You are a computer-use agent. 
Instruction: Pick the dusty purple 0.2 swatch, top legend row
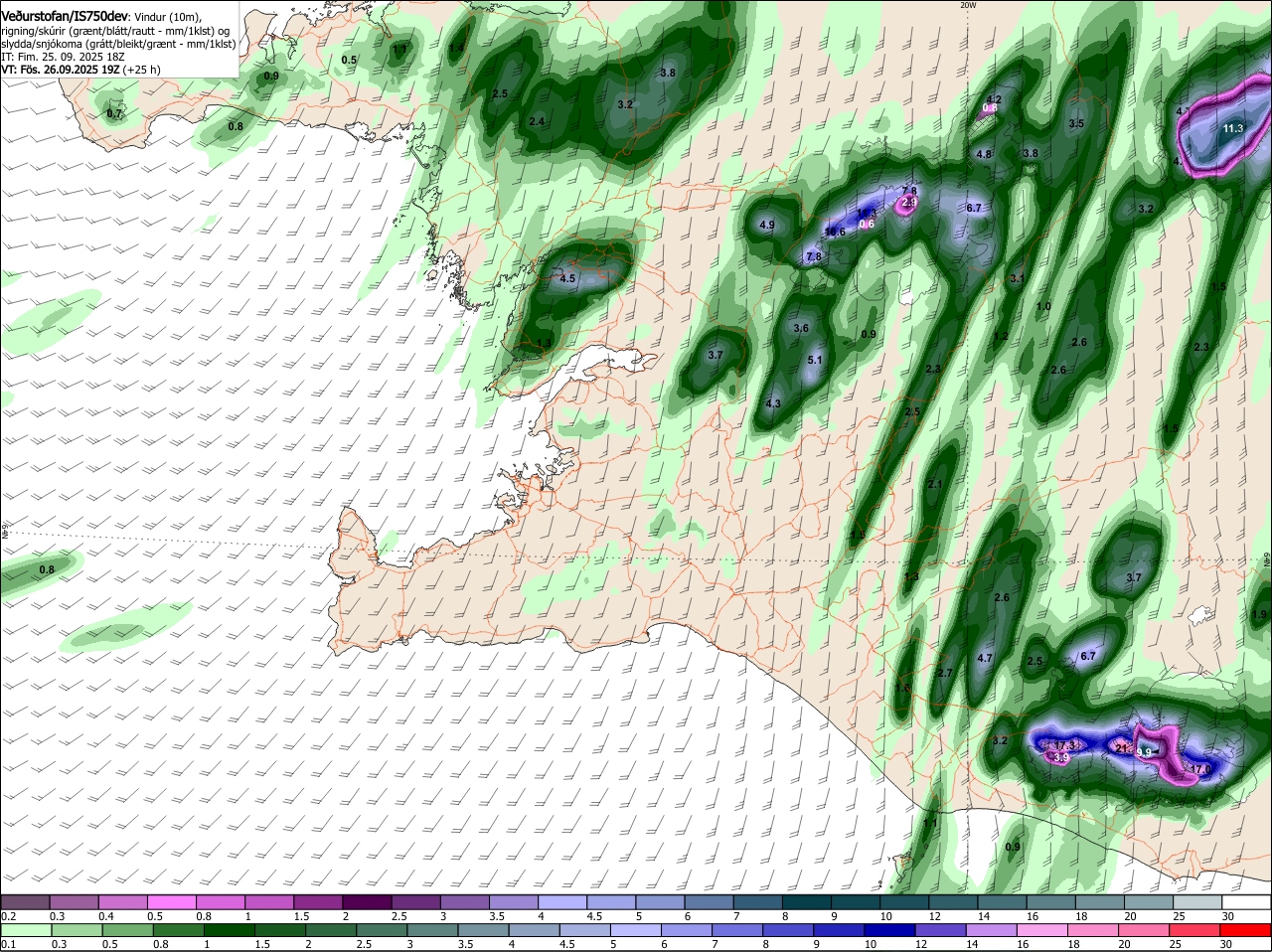(x=25, y=900)
